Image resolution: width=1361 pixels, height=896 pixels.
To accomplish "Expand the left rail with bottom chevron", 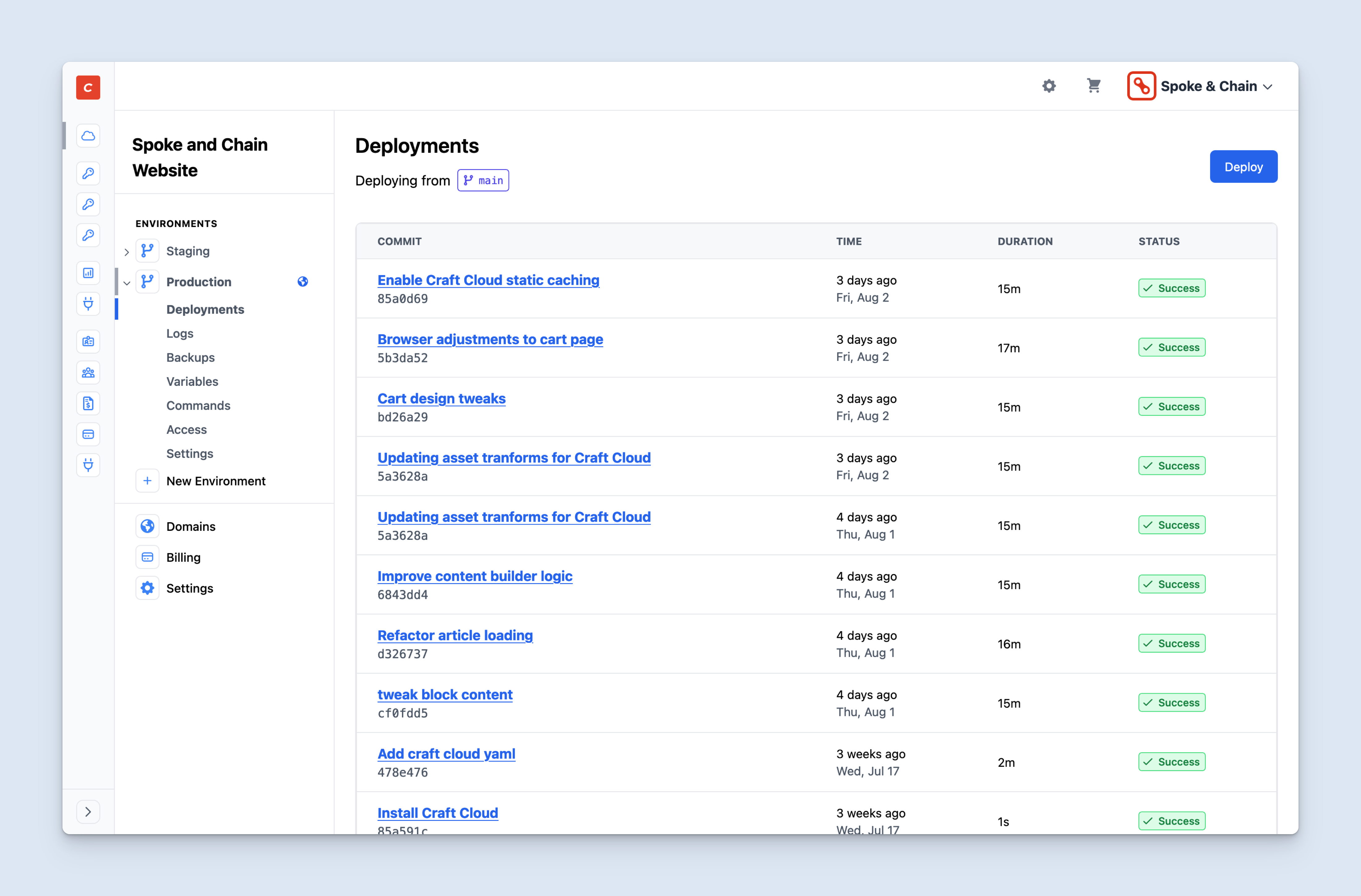I will click(88, 811).
